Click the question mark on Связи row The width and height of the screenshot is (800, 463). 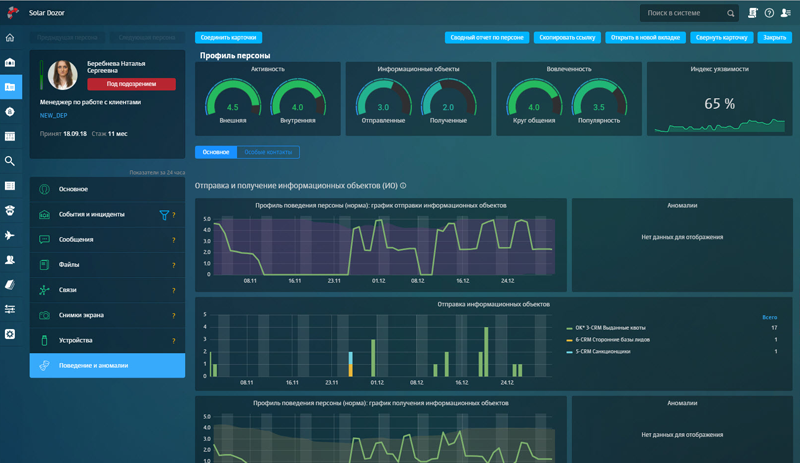click(173, 290)
